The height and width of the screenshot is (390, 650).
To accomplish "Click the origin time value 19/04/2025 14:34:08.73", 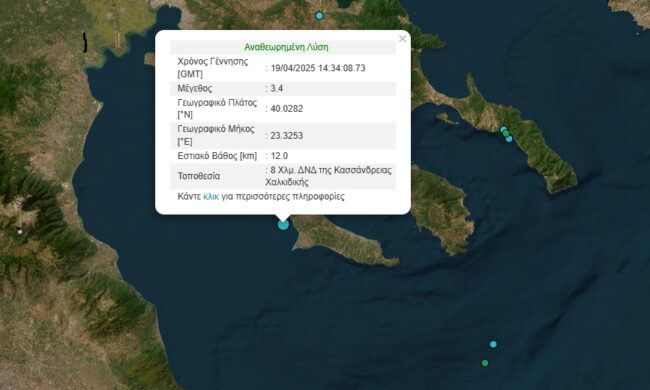I will click(x=318, y=68).
